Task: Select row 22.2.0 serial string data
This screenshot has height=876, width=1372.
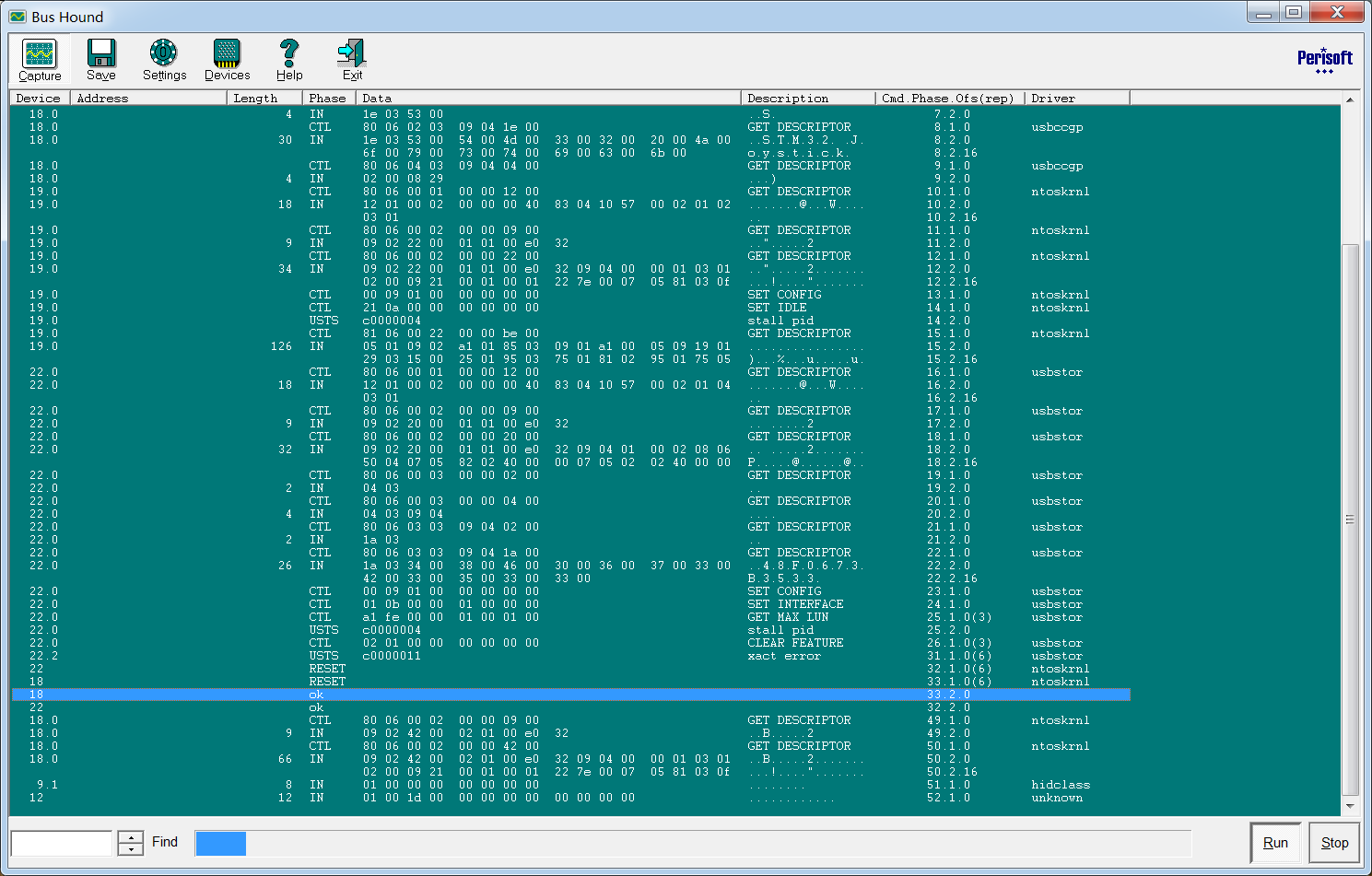Action: [x=546, y=566]
